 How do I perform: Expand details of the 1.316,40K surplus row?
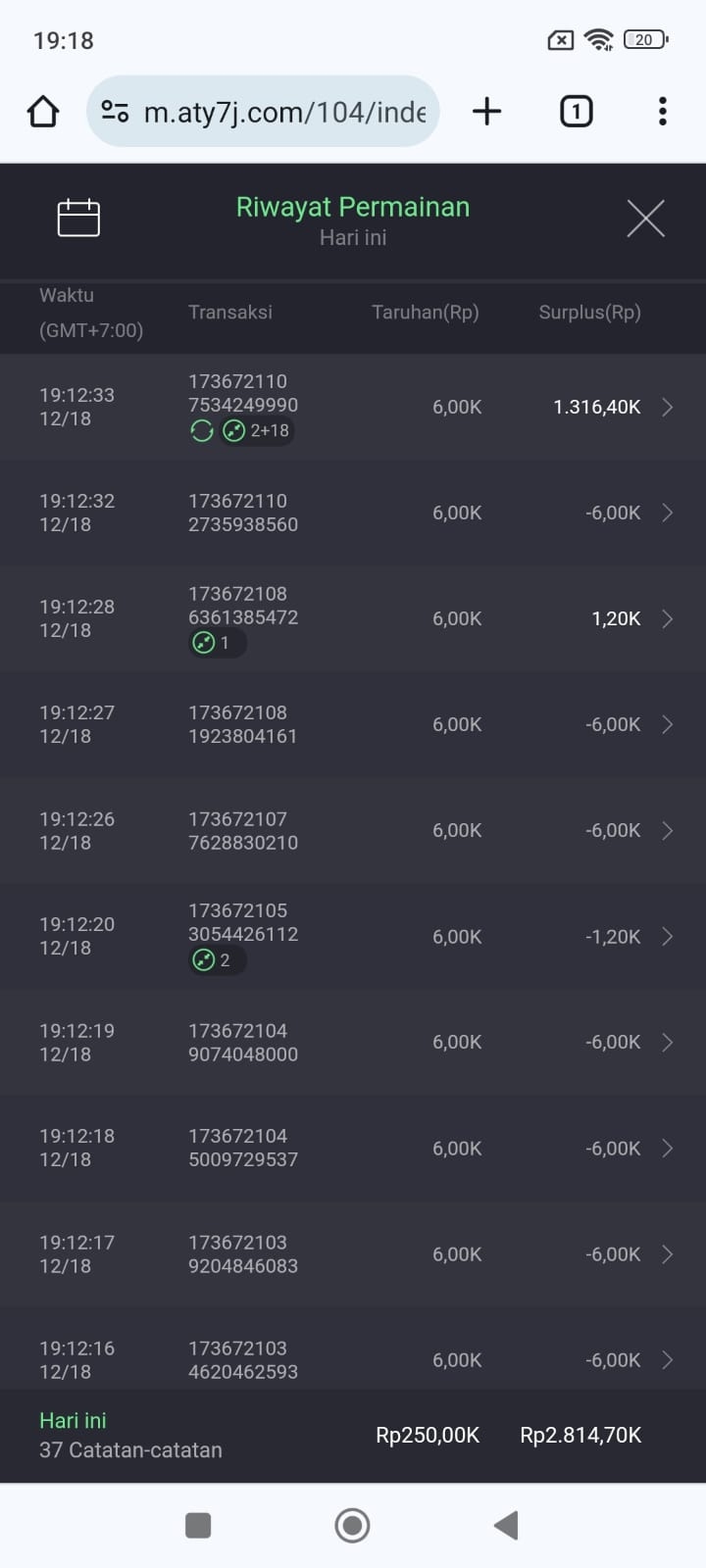[x=667, y=408]
